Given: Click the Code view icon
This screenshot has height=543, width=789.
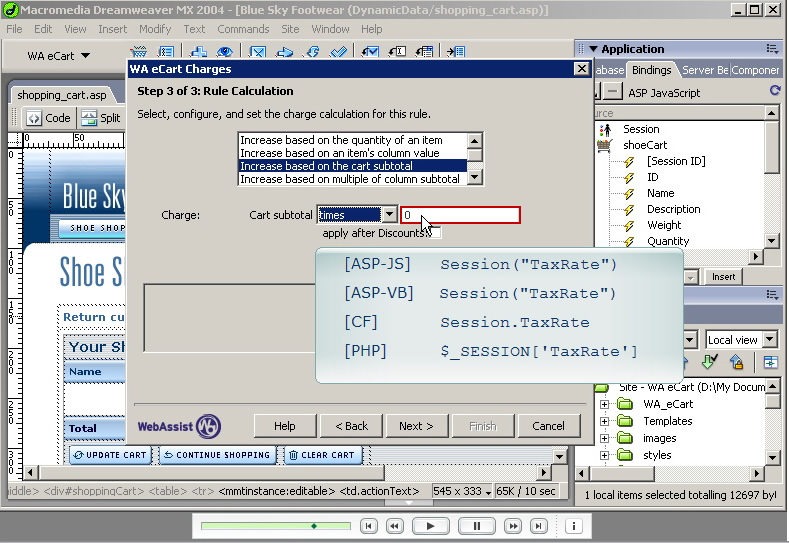Looking at the screenshot, I should coord(34,118).
